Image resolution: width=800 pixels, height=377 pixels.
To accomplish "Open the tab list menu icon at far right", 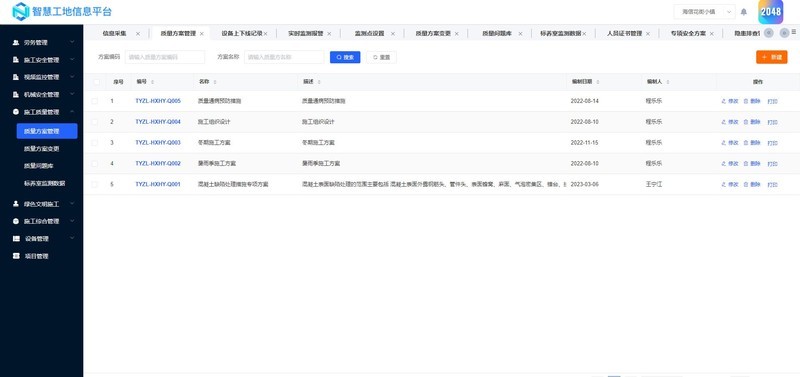I will point(794,32).
